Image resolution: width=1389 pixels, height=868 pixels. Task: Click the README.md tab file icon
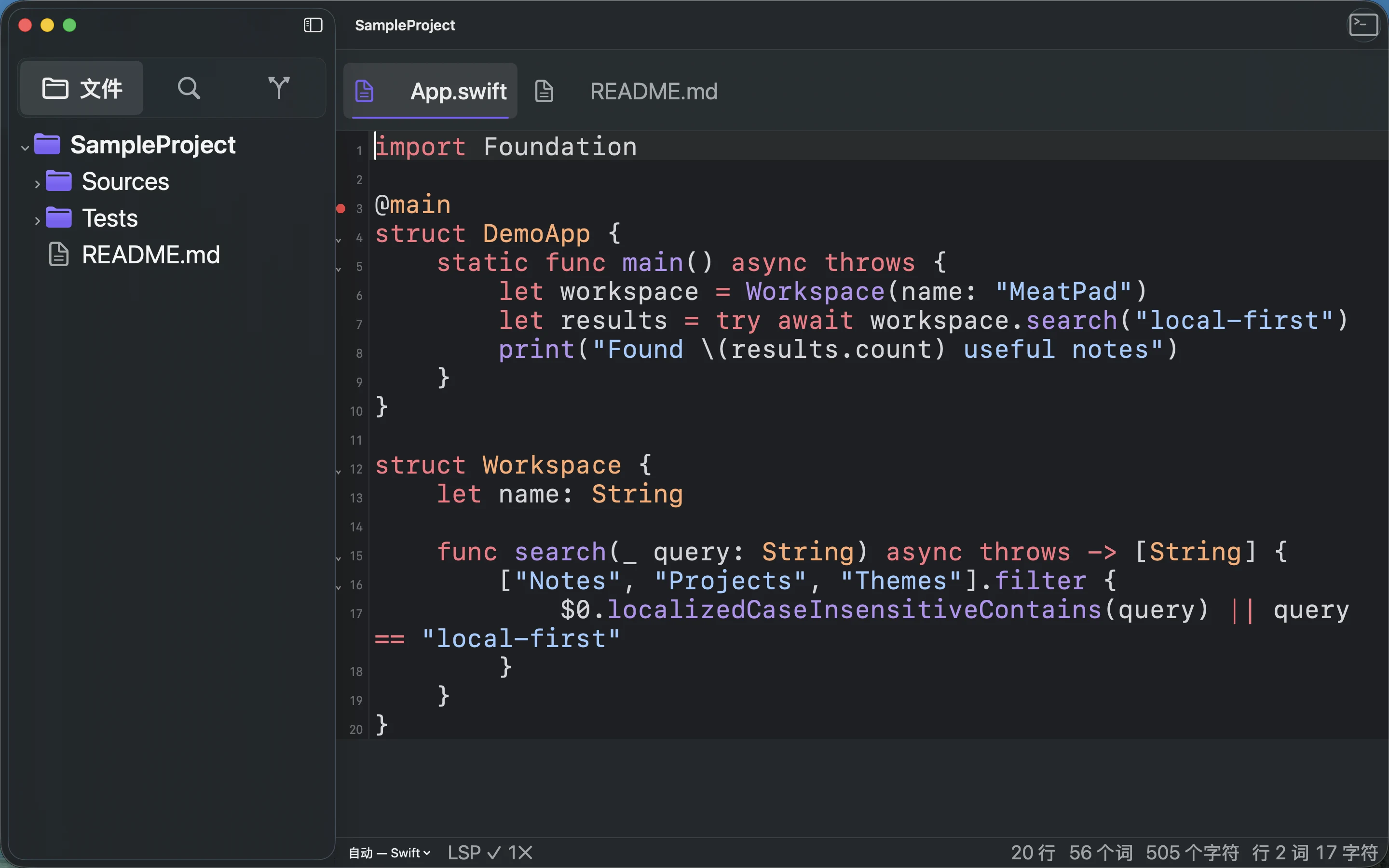pyautogui.click(x=544, y=91)
